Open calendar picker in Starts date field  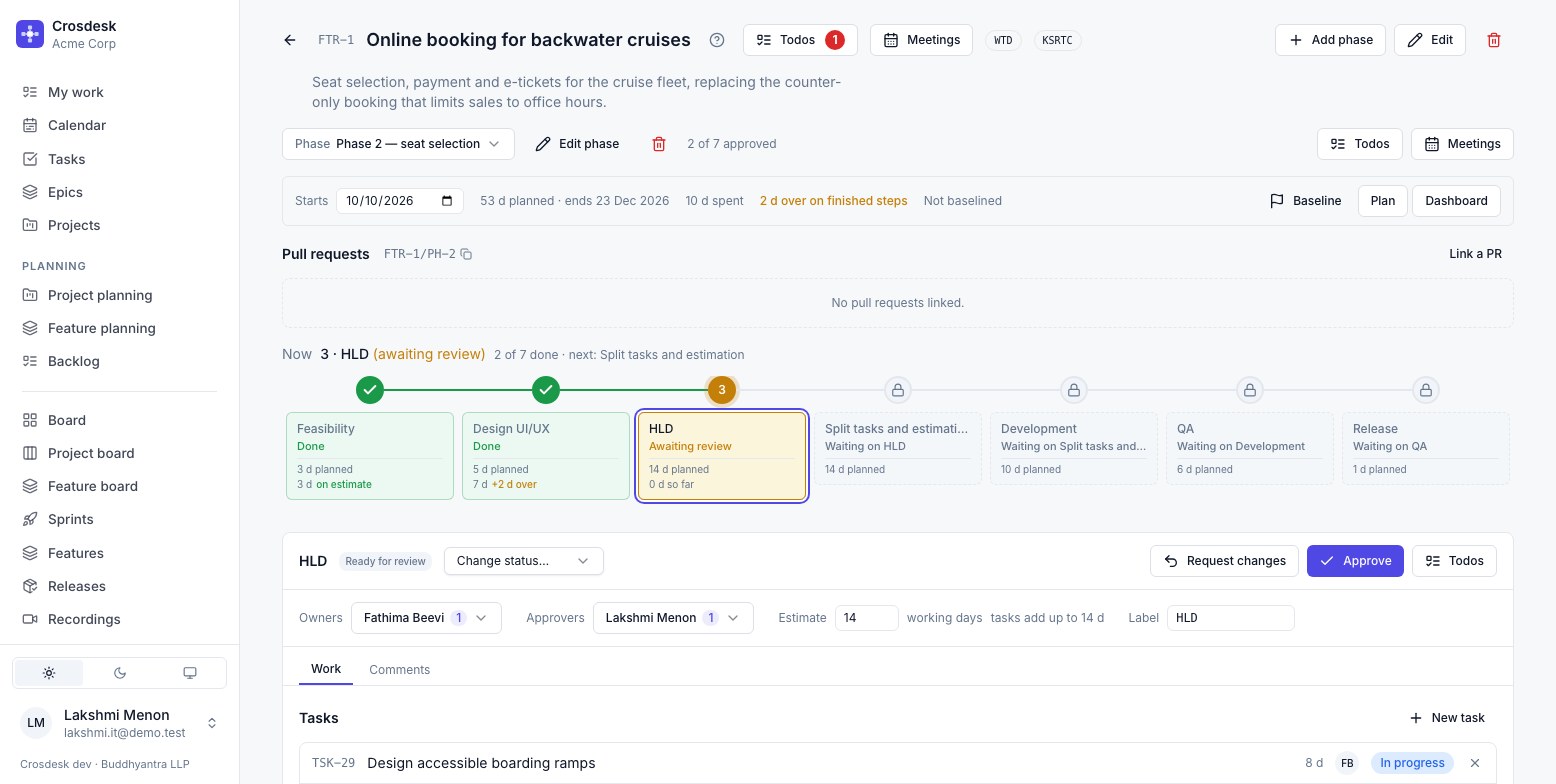pos(447,201)
